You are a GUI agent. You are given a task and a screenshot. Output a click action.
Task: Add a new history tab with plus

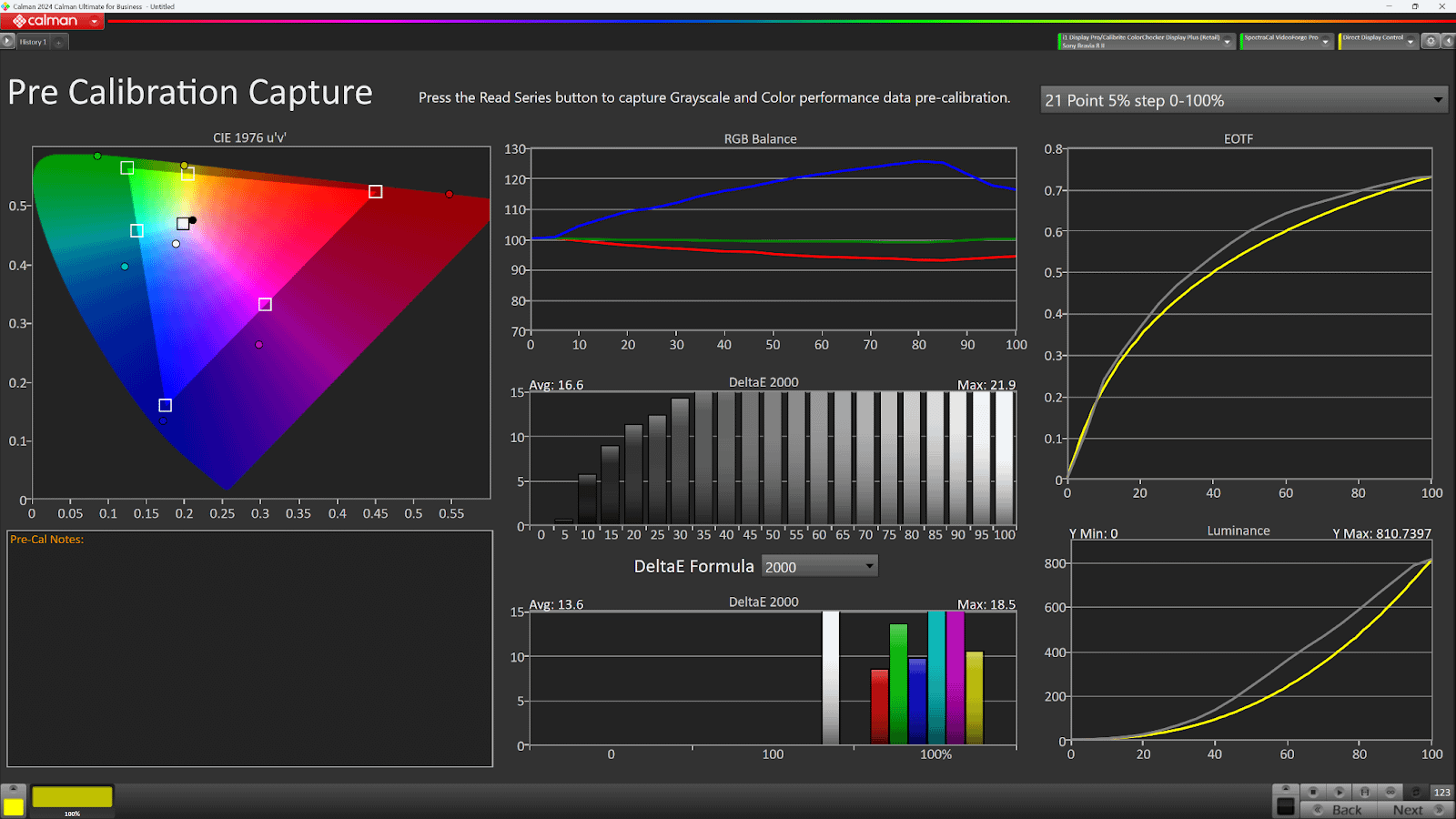tap(58, 42)
